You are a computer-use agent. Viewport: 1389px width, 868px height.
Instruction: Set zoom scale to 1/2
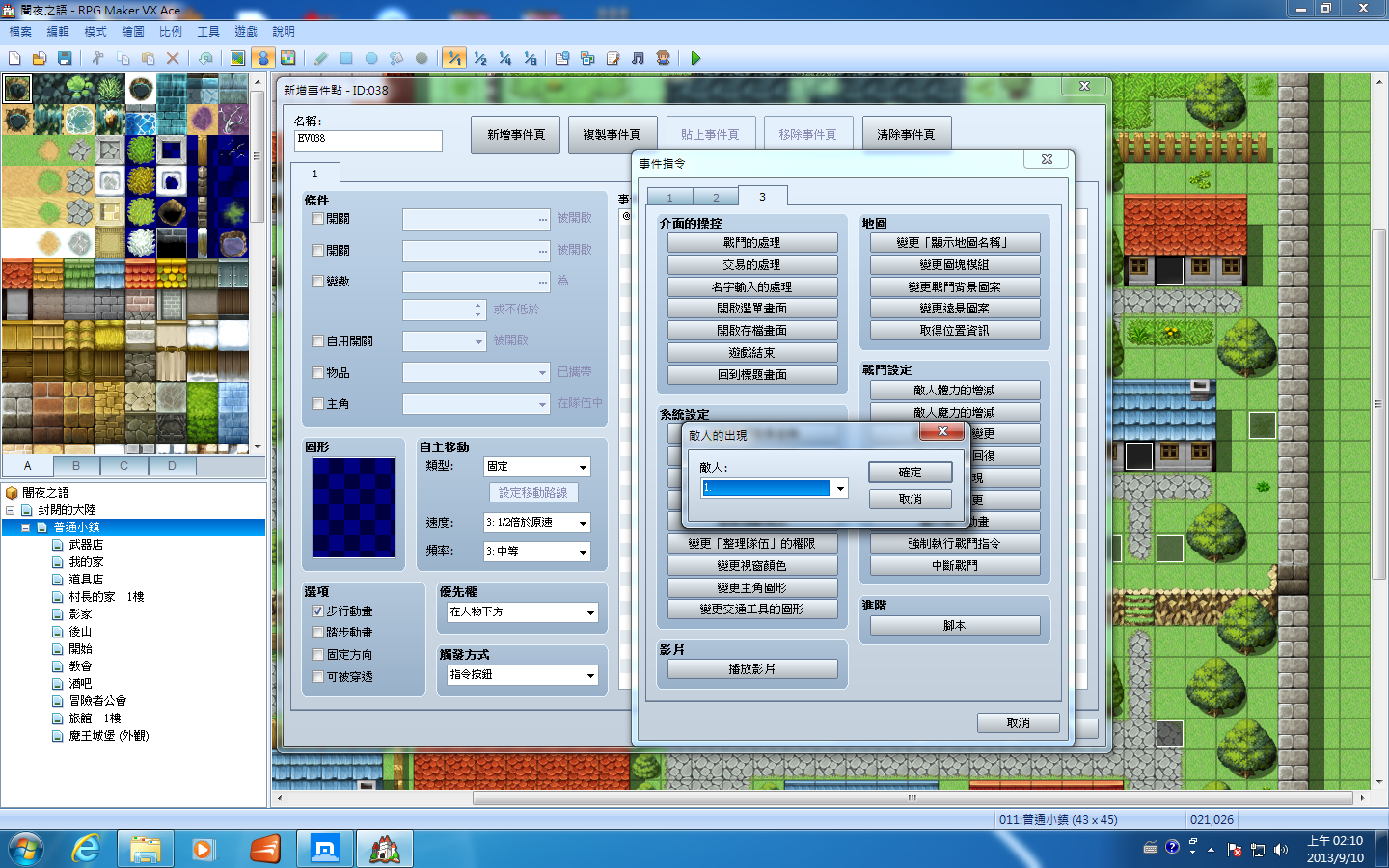(x=479, y=58)
